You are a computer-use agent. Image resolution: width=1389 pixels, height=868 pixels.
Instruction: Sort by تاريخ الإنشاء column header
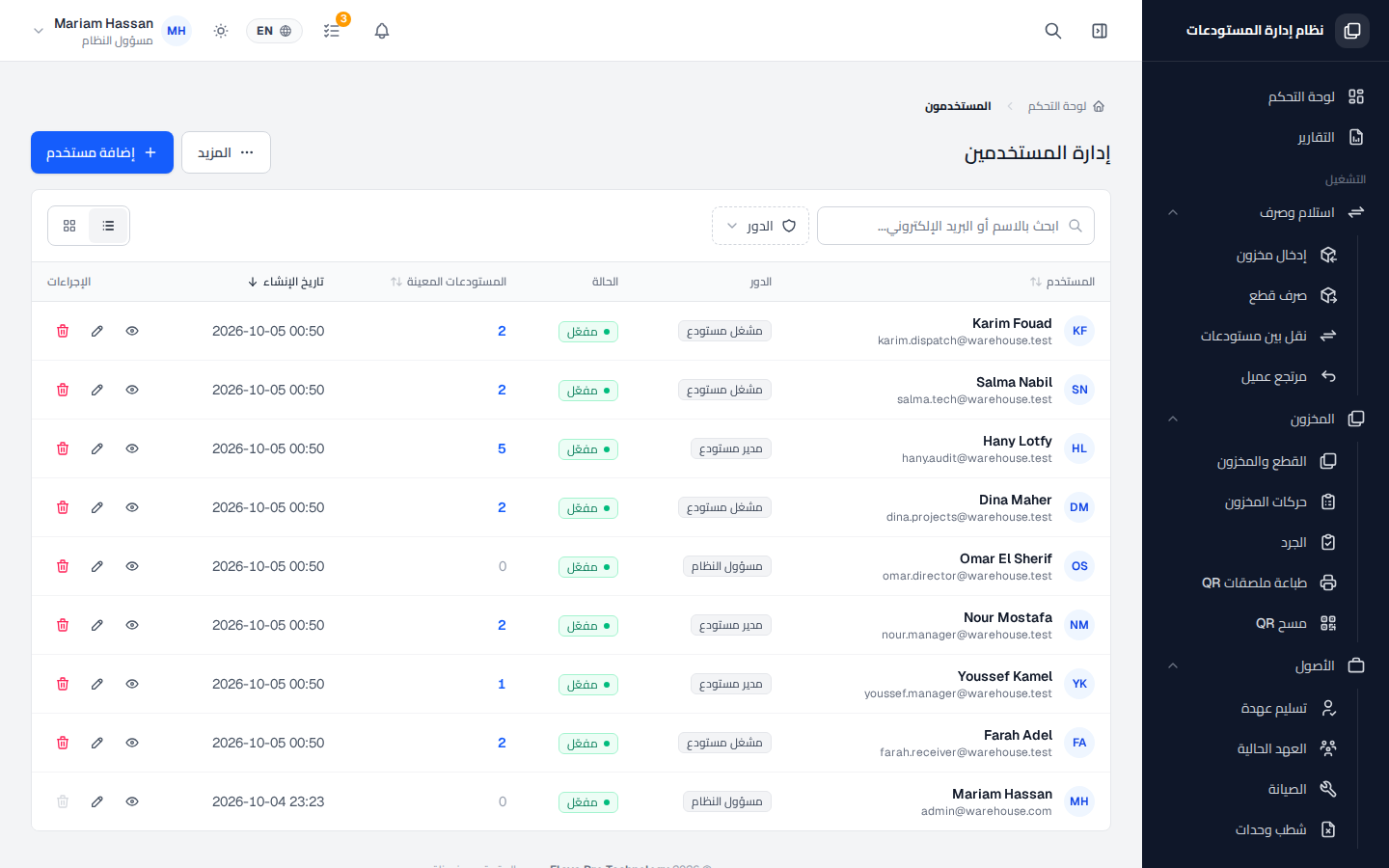(x=286, y=282)
